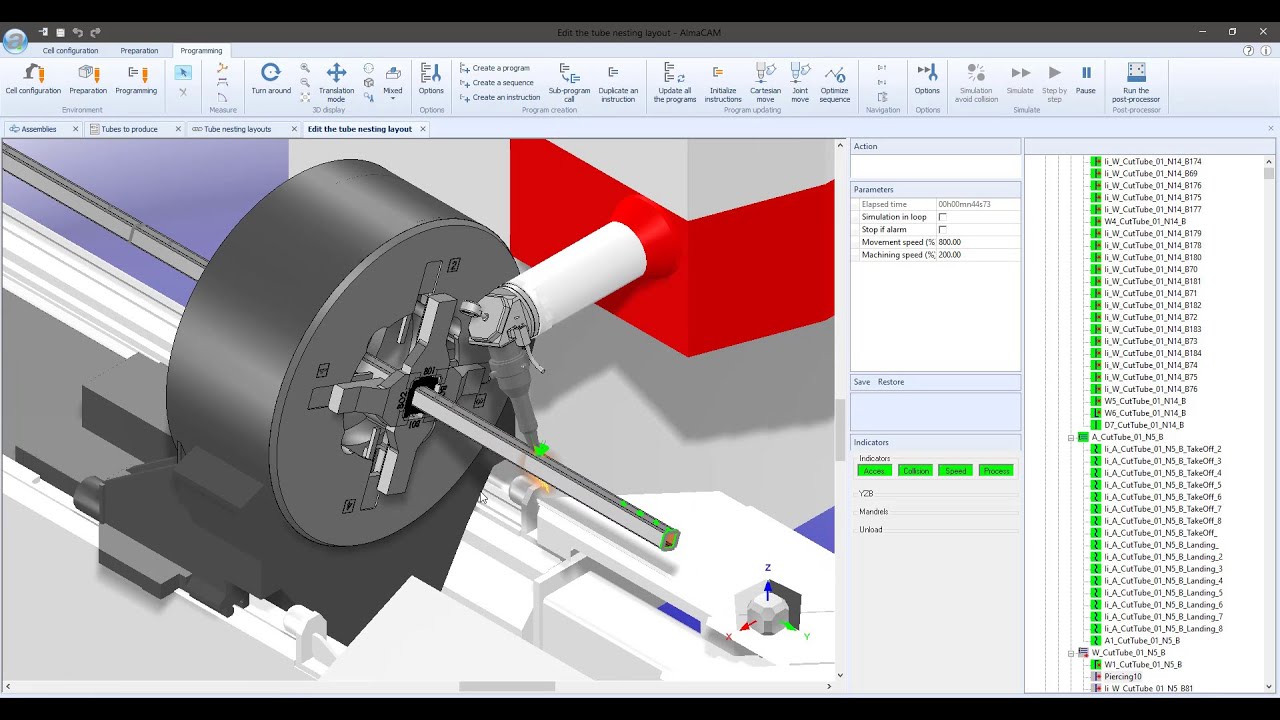Click the AlmaCAM application logo button
This screenshot has height=720, width=1280.
coord(15,40)
